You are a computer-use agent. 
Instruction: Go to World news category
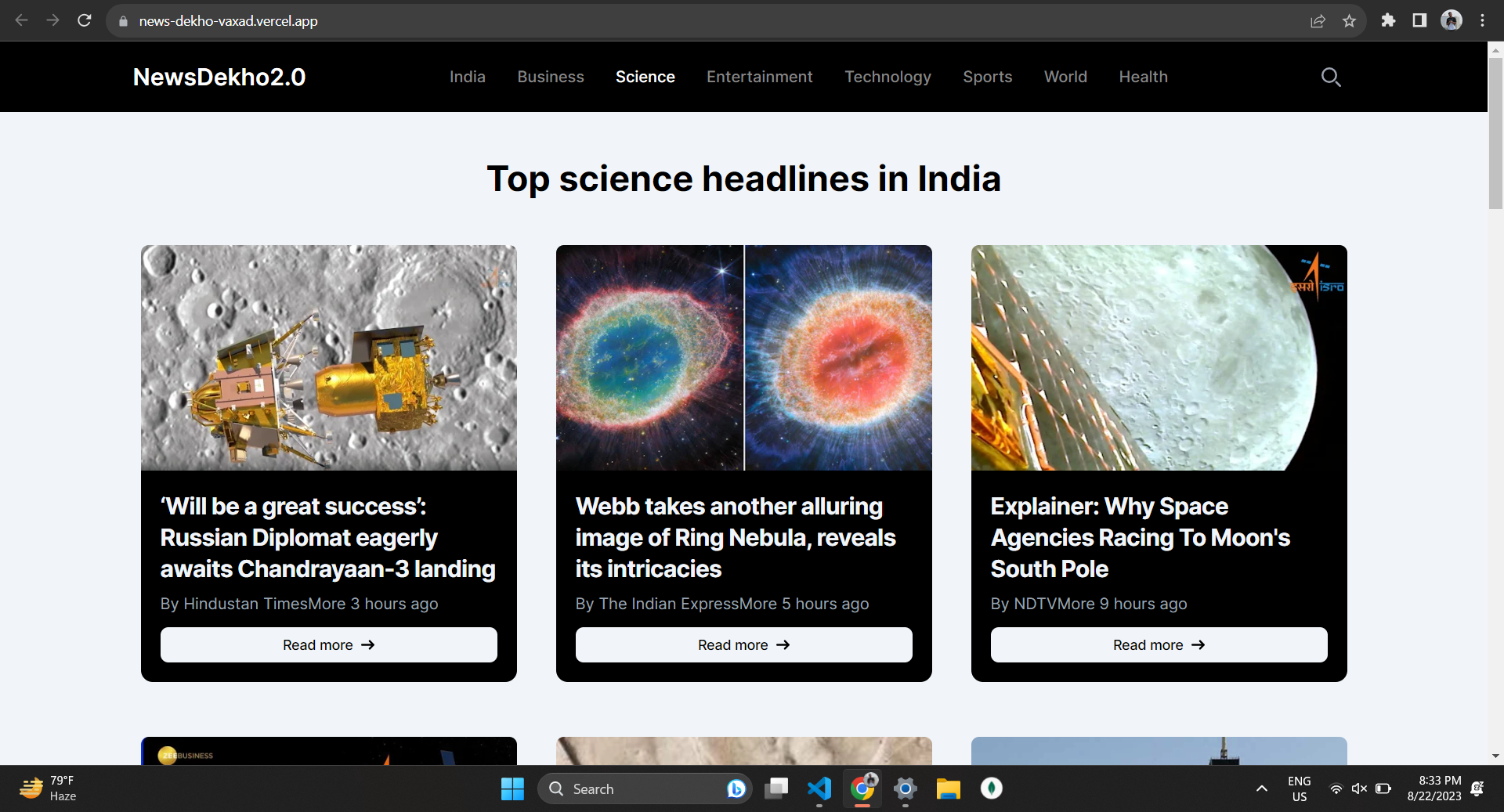1065,77
